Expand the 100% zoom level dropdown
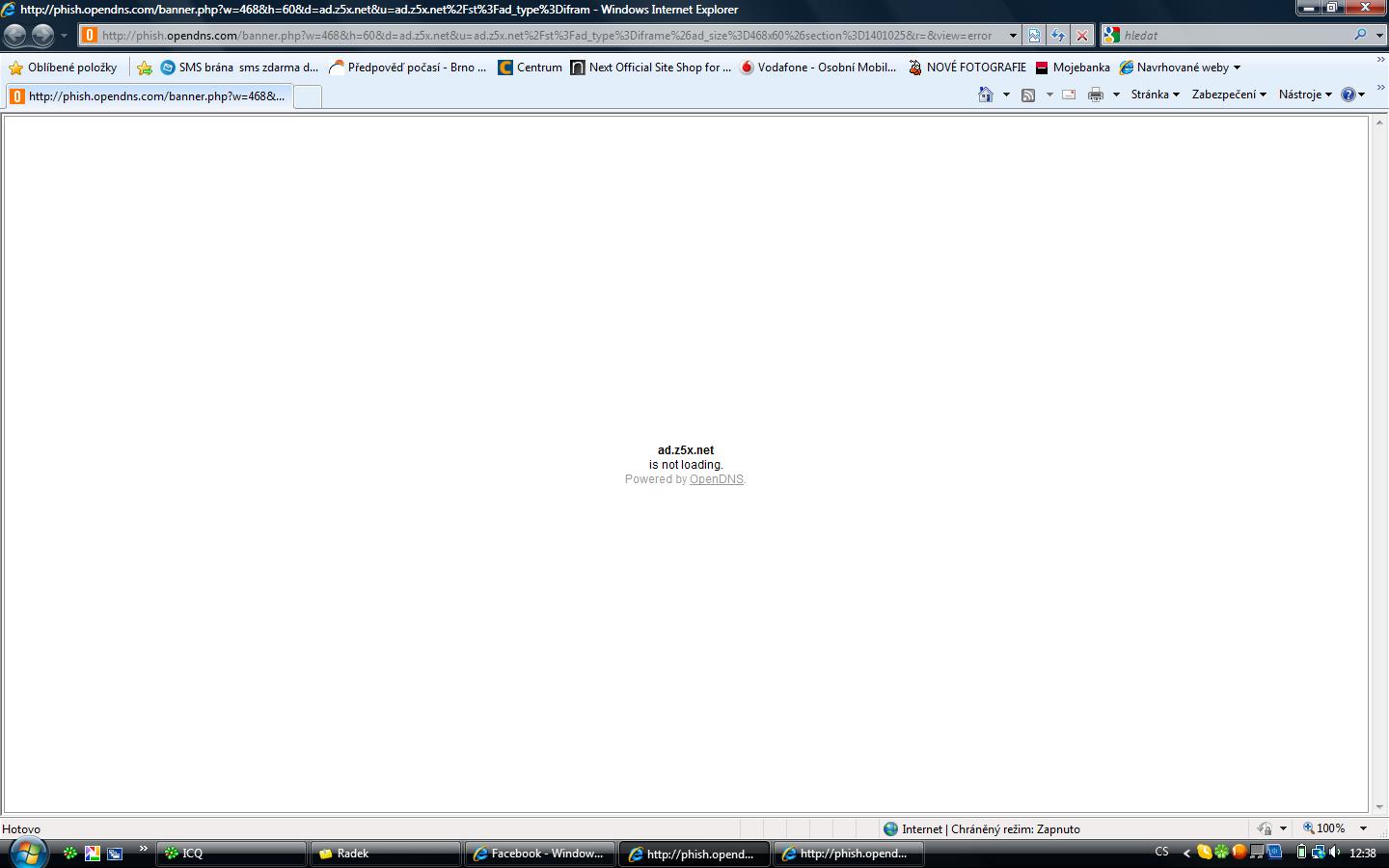 1363,828
